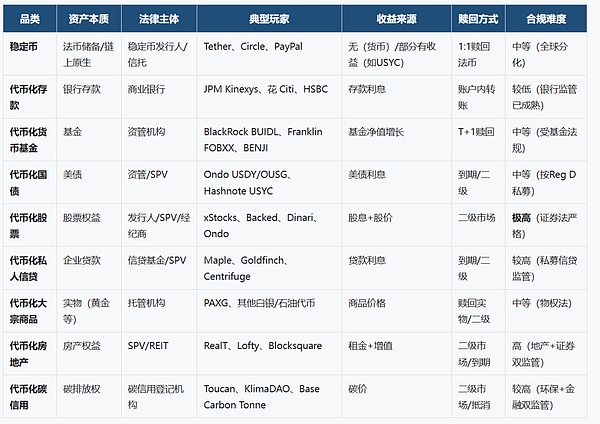The height and width of the screenshot is (424, 600).
Task: Click the 中等（按Reg D私募） cell
Action: pos(544,183)
